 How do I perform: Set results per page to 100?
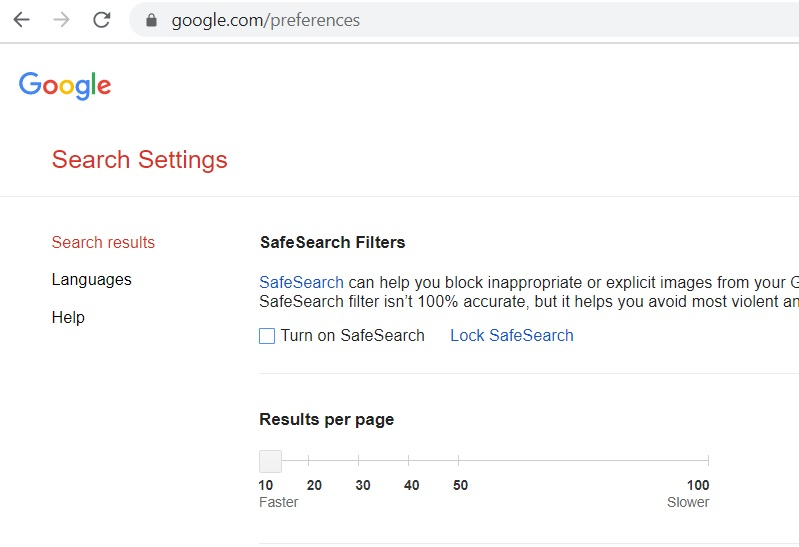click(708, 461)
